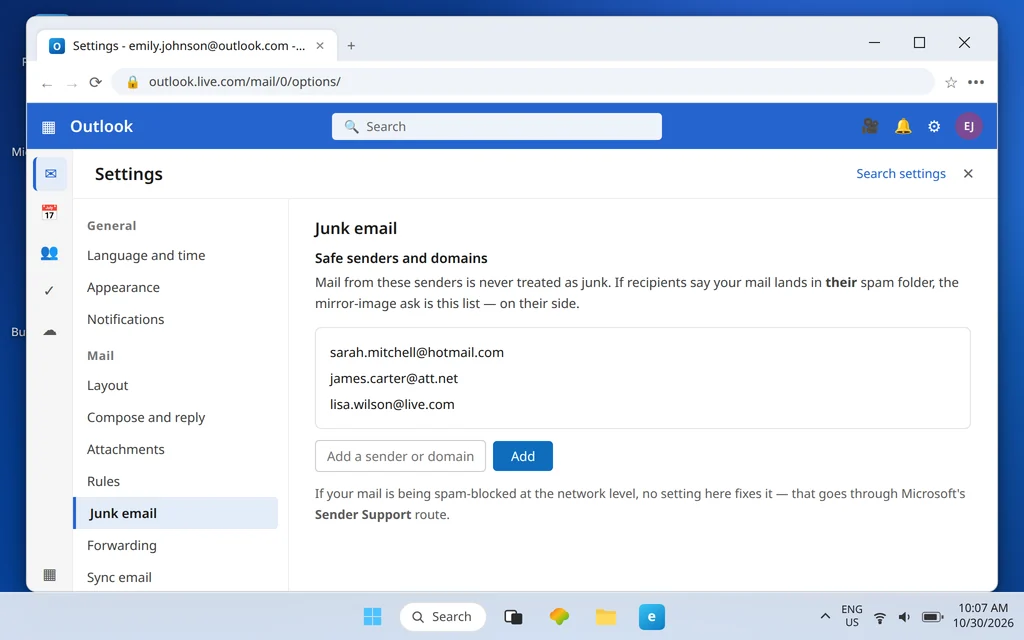Select sarah.mitchell@hotmail.com entry

click(417, 353)
